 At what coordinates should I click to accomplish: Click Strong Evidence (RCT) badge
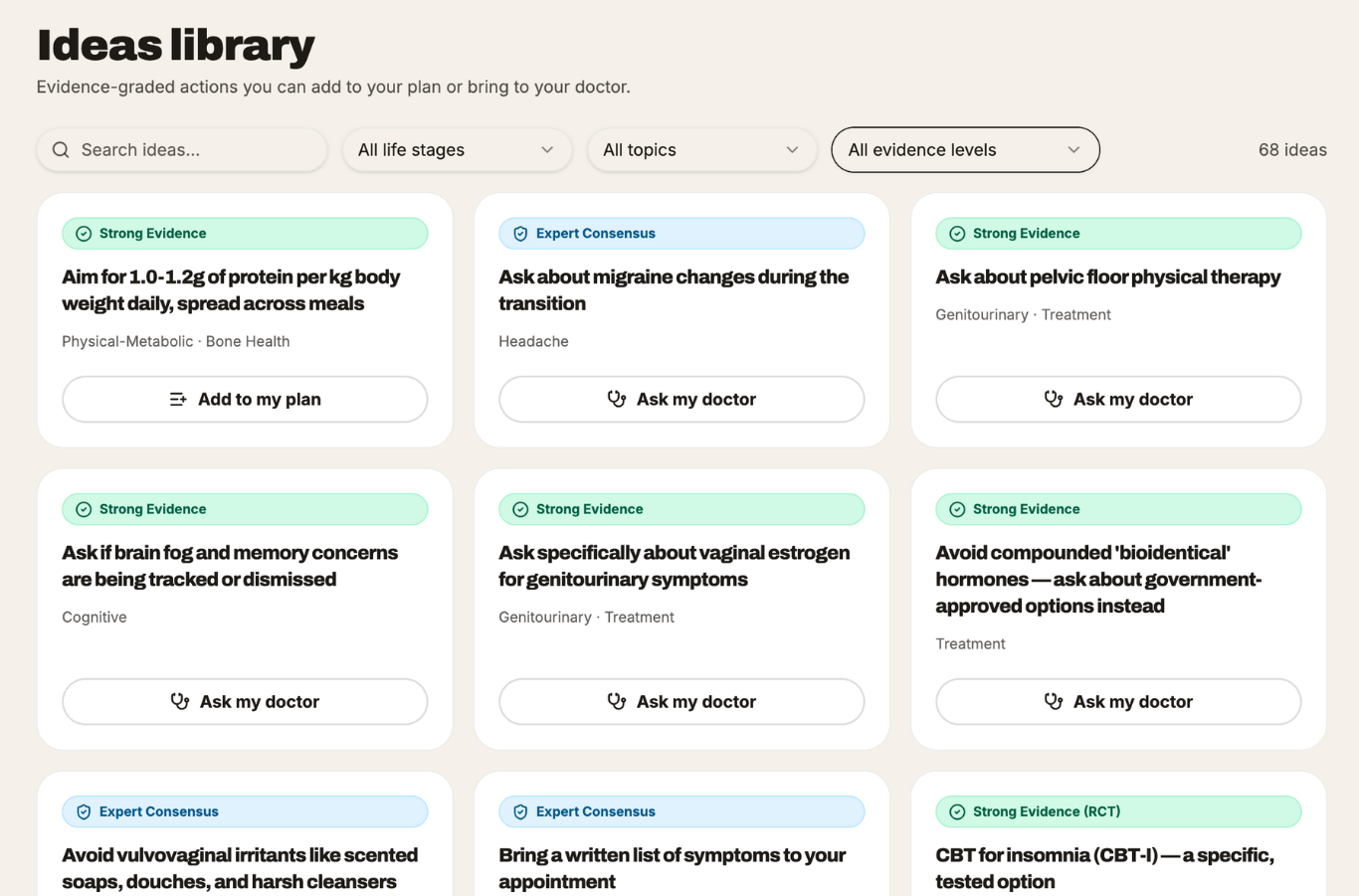(1118, 811)
